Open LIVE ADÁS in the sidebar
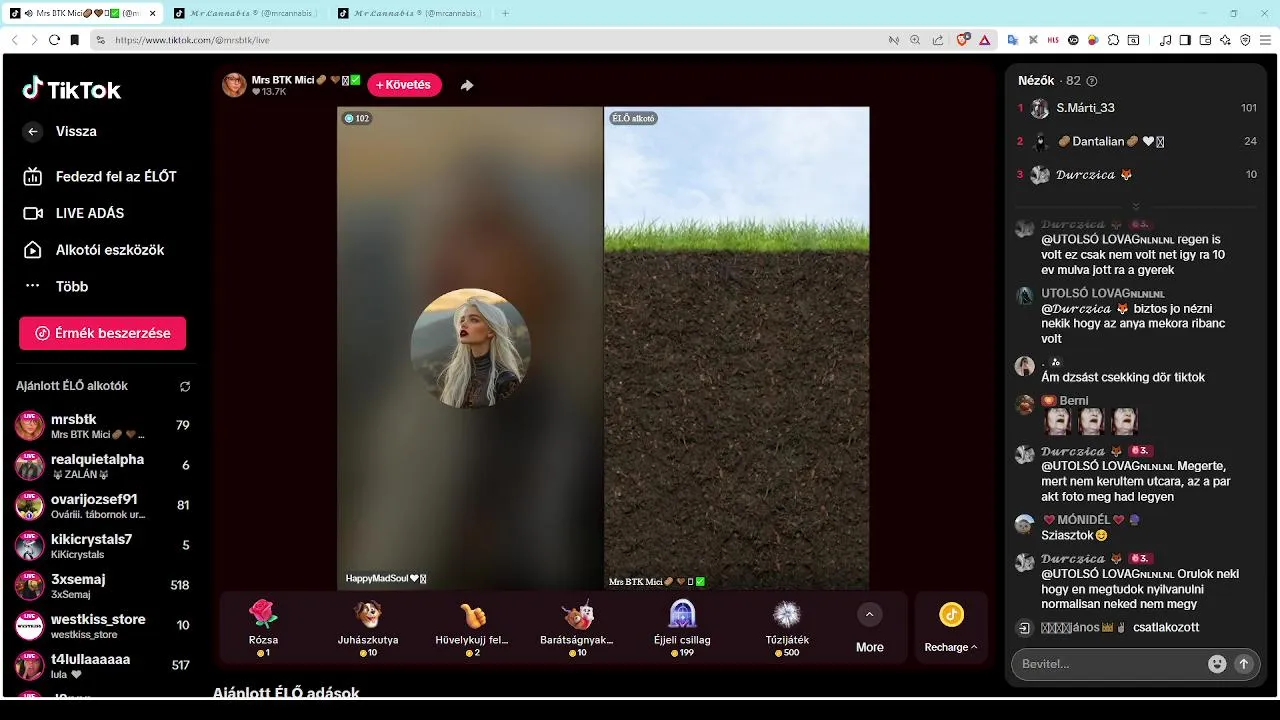 (74, 213)
